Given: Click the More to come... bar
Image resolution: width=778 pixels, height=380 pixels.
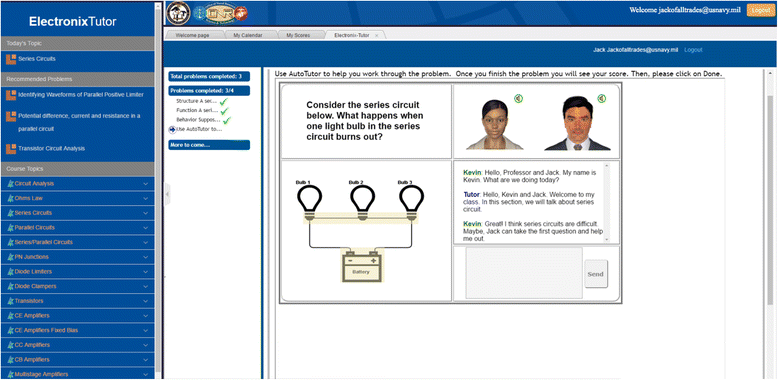Looking at the screenshot, I should 209,145.
